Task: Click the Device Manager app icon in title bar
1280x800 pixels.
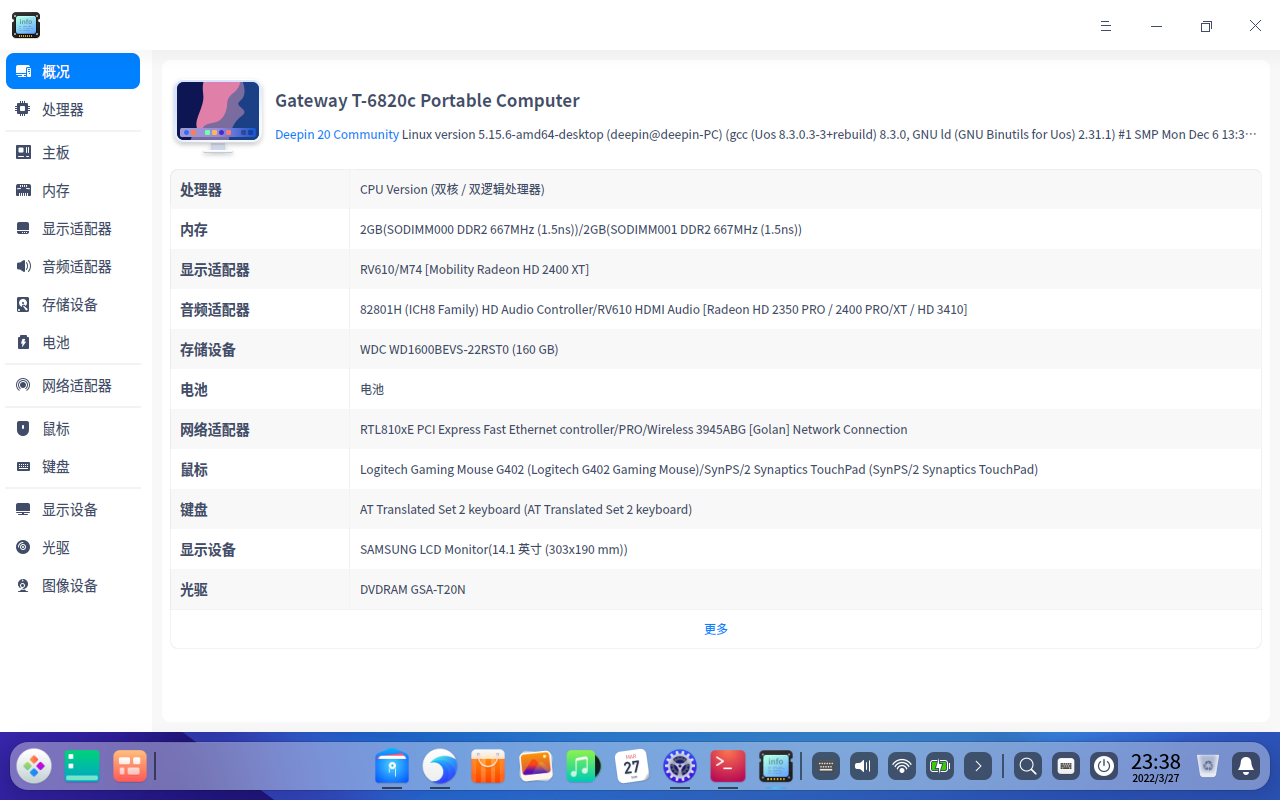Action: click(26, 26)
